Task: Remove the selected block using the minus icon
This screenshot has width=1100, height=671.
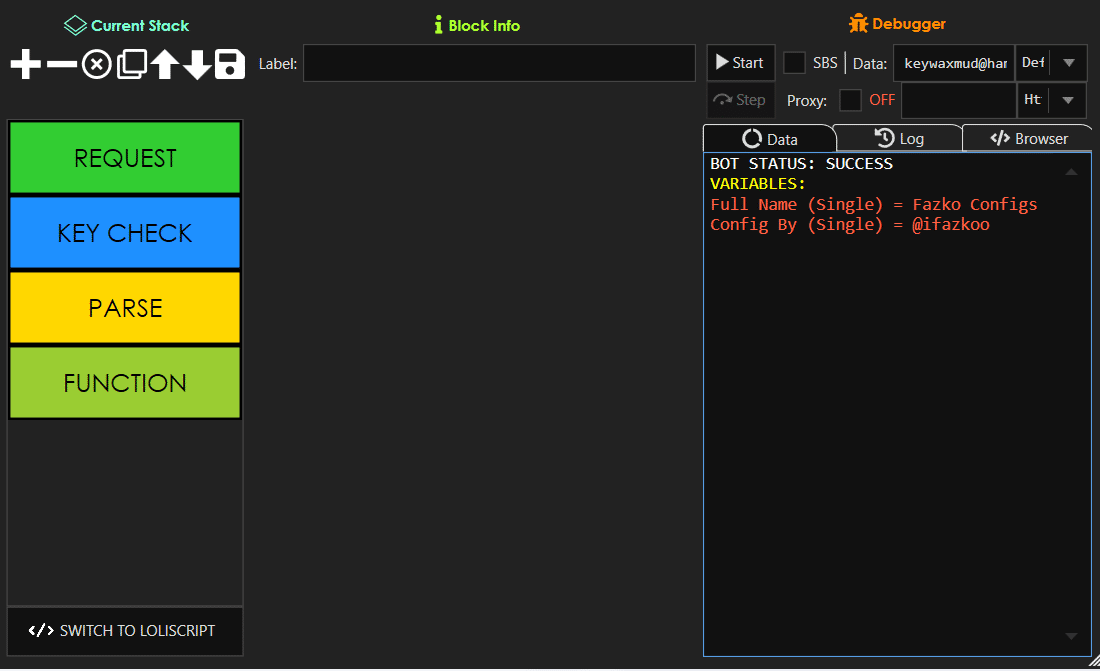Action: tap(60, 63)
